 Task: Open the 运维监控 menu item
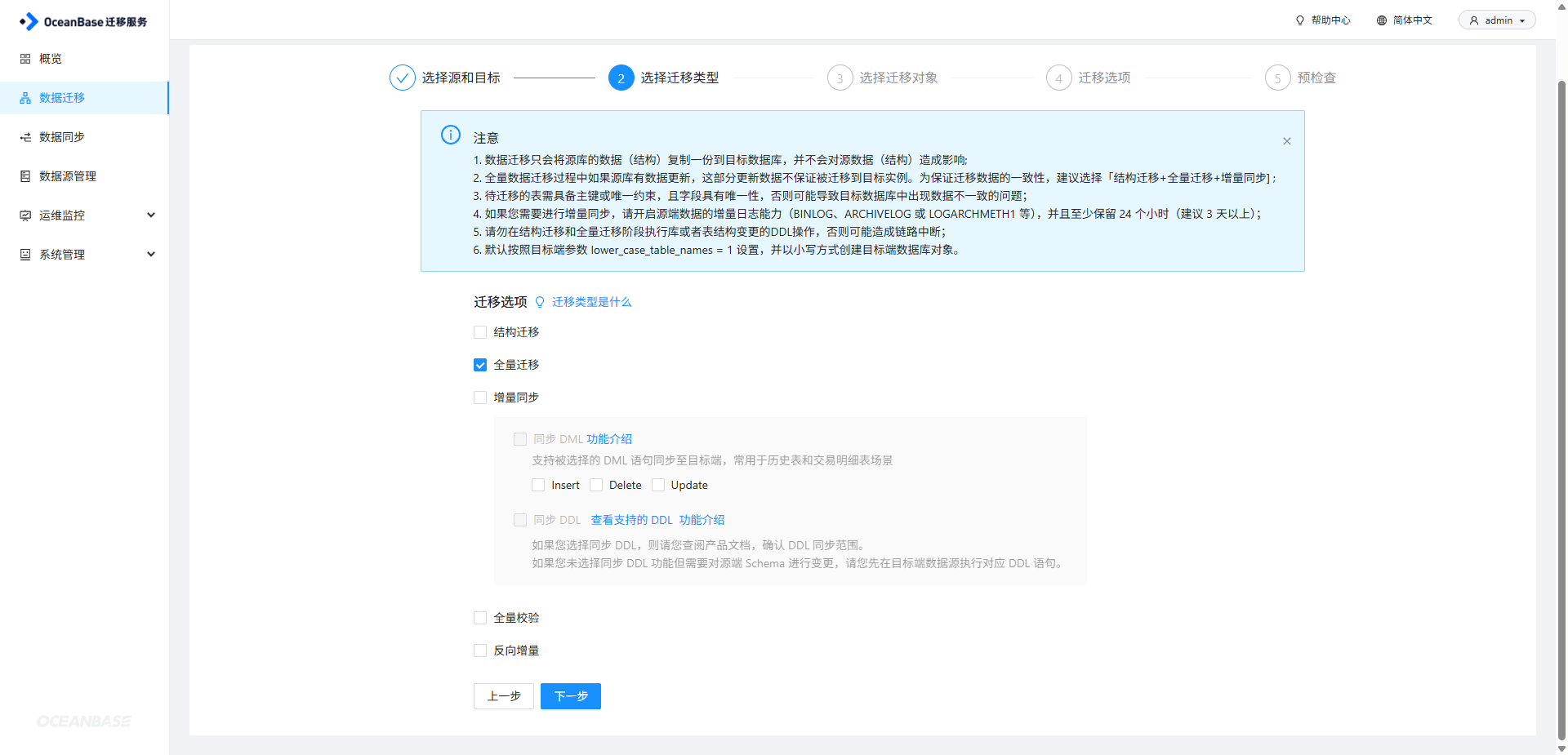pyautogui.click(x=84, y=215)
